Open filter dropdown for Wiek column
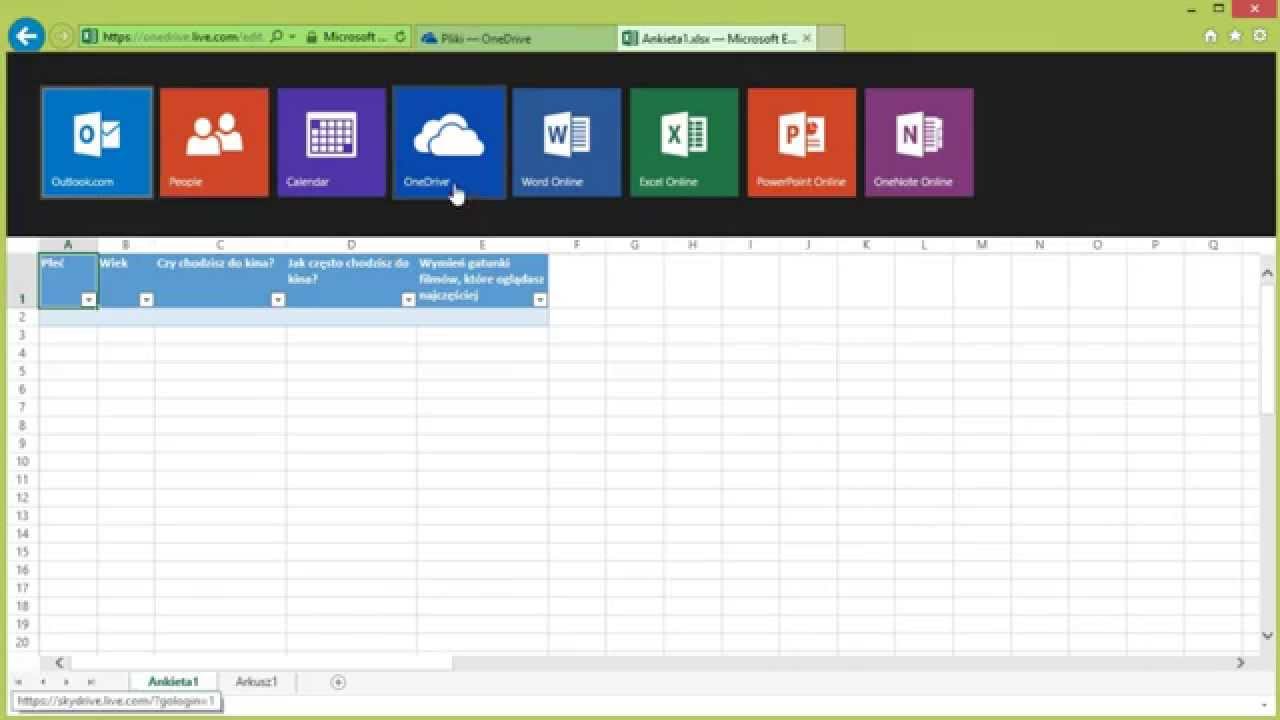 (x=146, y=300)
